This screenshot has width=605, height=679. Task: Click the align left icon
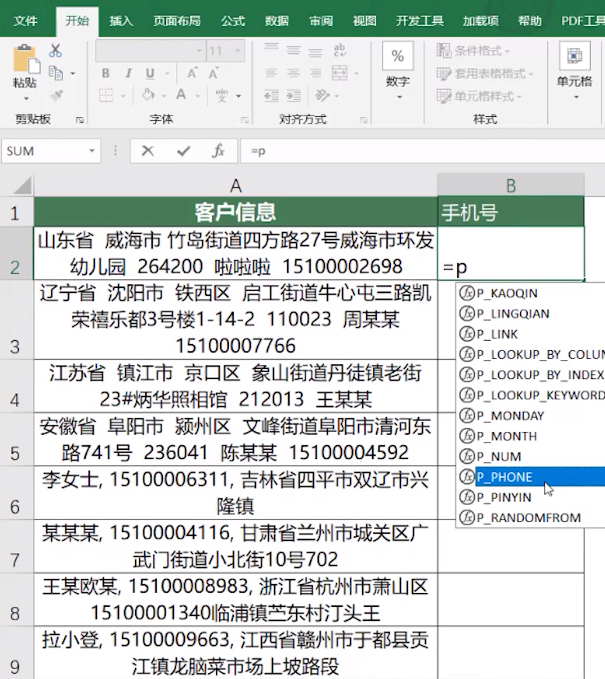[272, 73]
